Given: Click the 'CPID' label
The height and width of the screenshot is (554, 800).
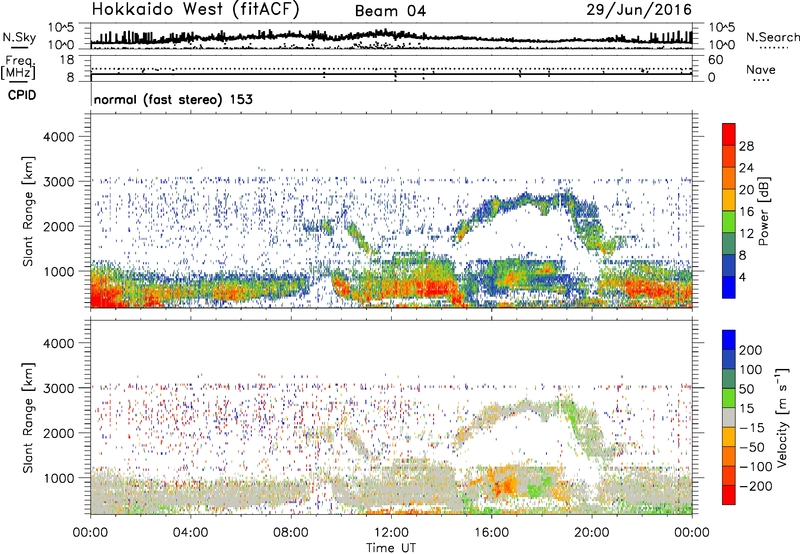Looking at the screenshot, I should pos(22,95).
